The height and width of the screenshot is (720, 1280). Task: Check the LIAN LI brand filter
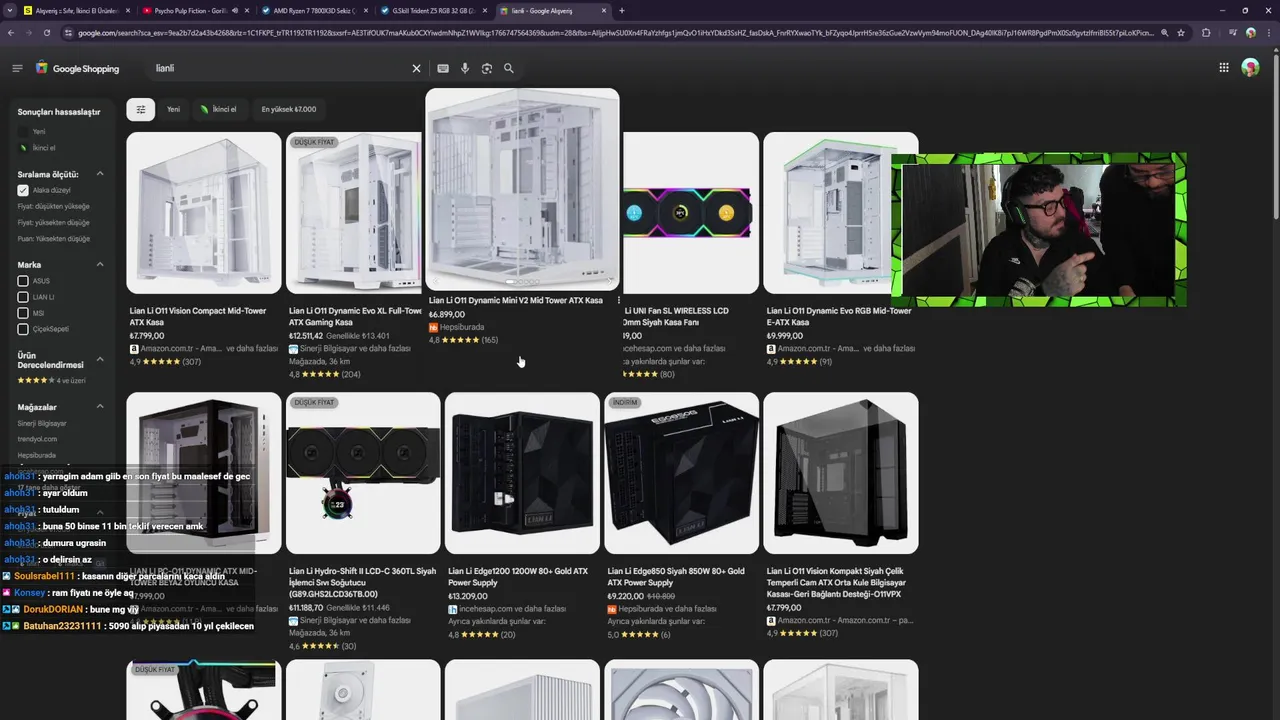23,297
